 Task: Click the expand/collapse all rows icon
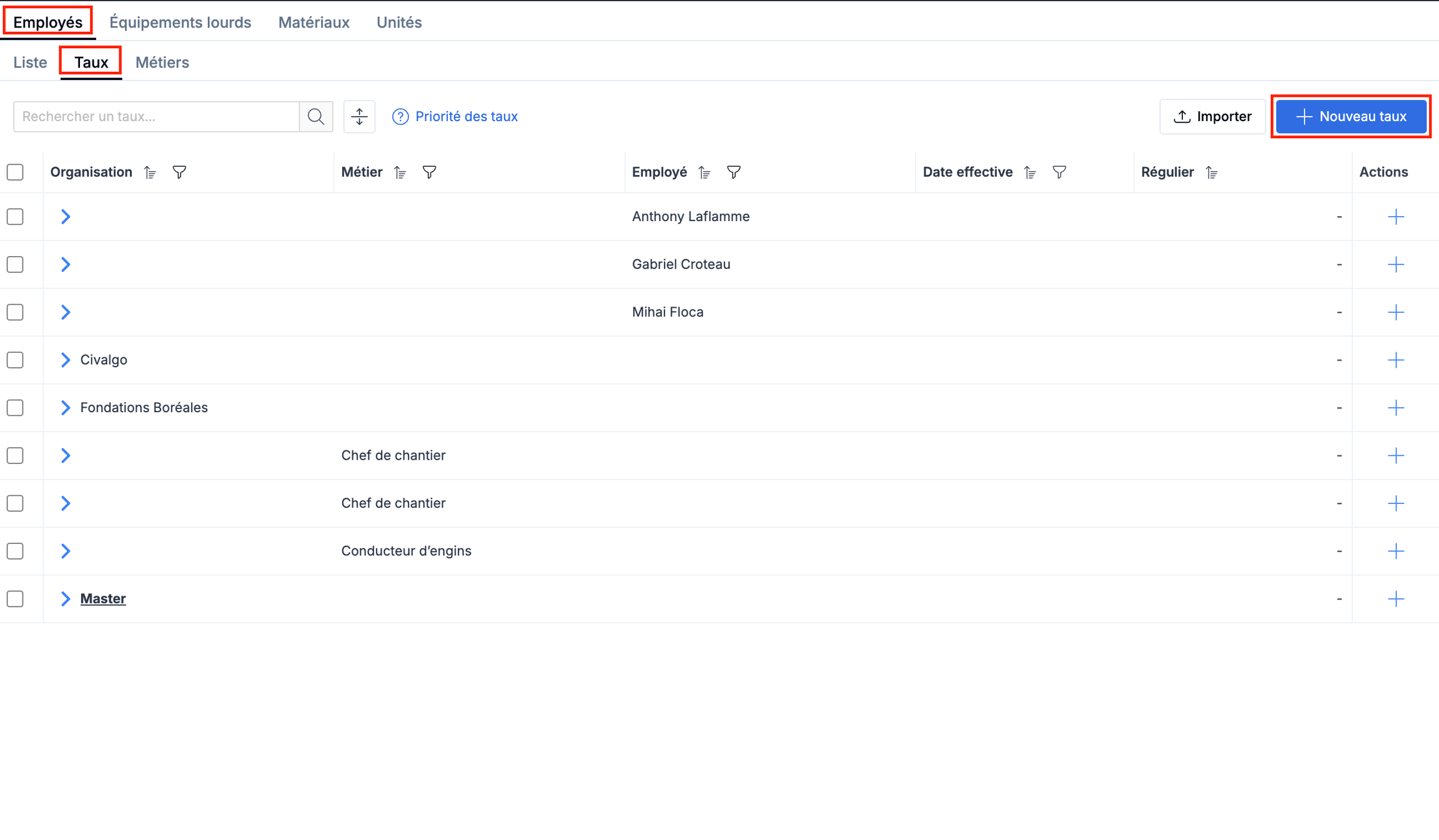click(359, 117)
